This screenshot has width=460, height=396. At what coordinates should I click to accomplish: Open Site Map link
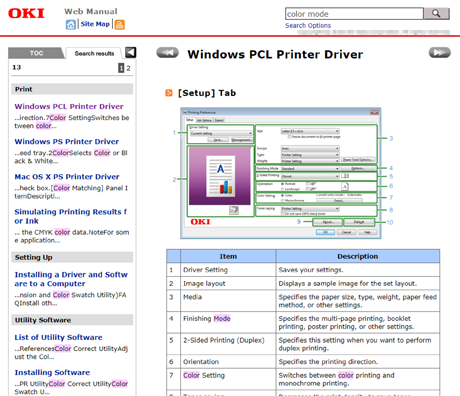95,24
